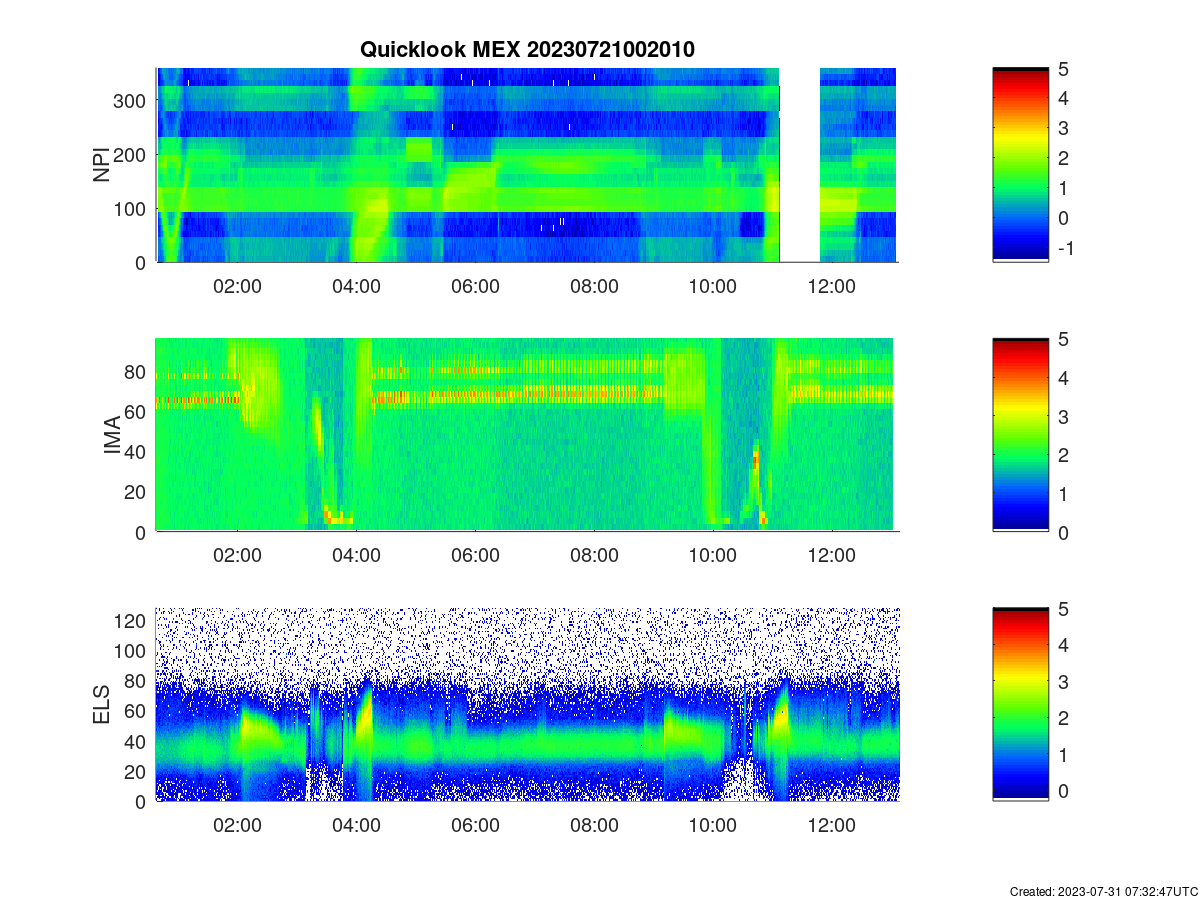1200x900 pixels.
Task: Click the "Created: 2023-07-31 07:32:47UTC" timestamp
Action: pos(1103,891)
